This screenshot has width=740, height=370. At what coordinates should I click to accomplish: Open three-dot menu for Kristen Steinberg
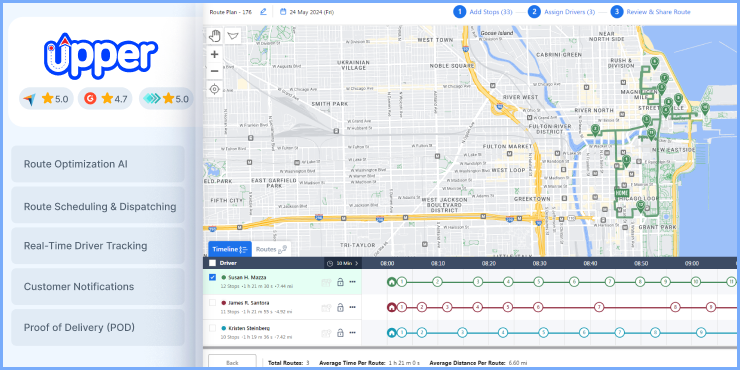[x=353, y=333]
